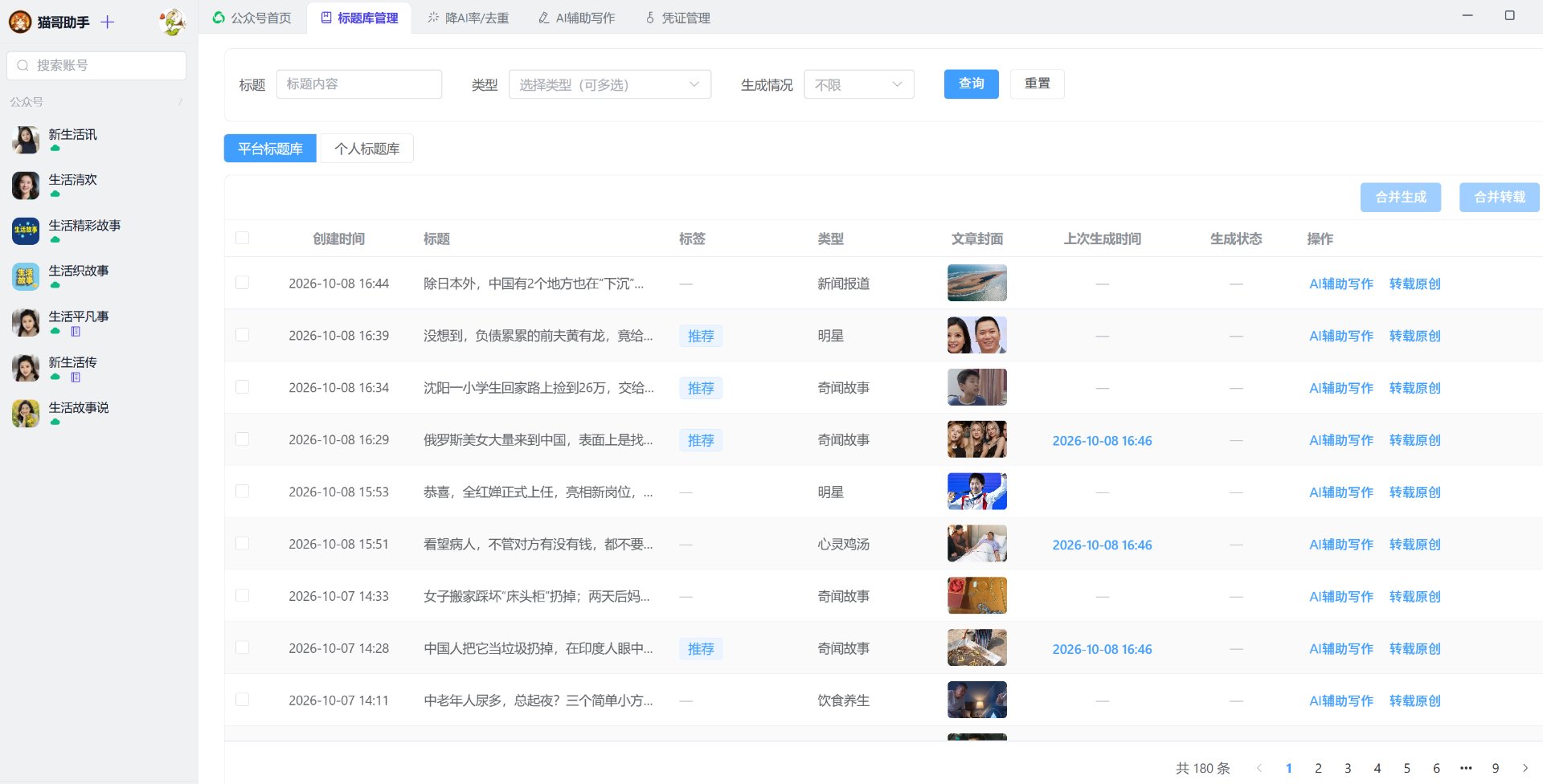Click the document icon under 生活平凡事
The width and height of the screenshot is (1543, 784).
[x=76, y=332]
